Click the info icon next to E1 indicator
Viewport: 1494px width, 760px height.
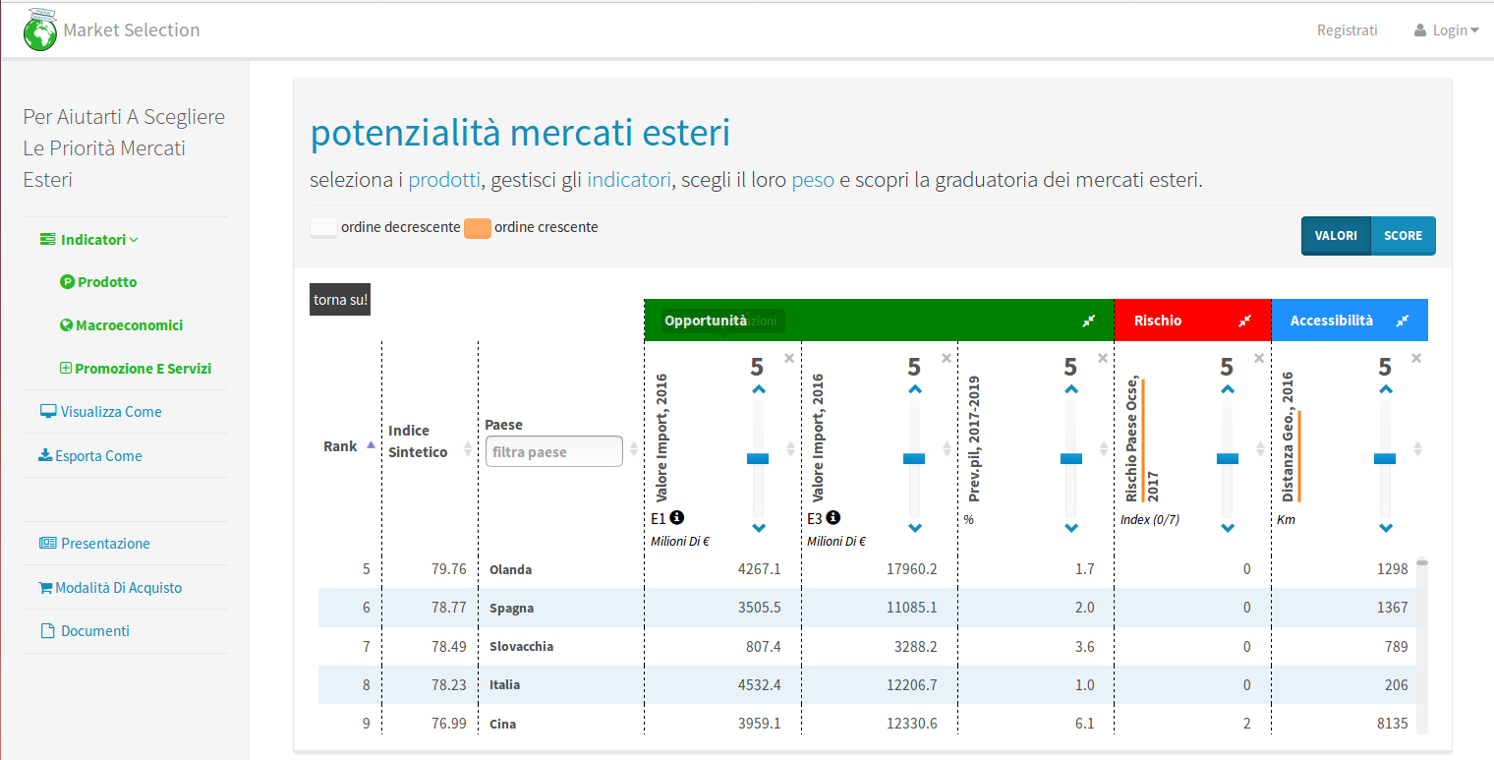click(x=676, y=517)
